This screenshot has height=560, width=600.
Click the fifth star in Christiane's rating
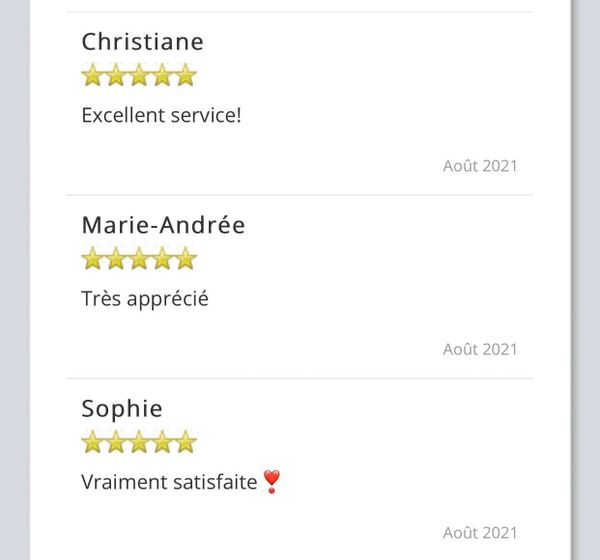click(x=185, y=75)
